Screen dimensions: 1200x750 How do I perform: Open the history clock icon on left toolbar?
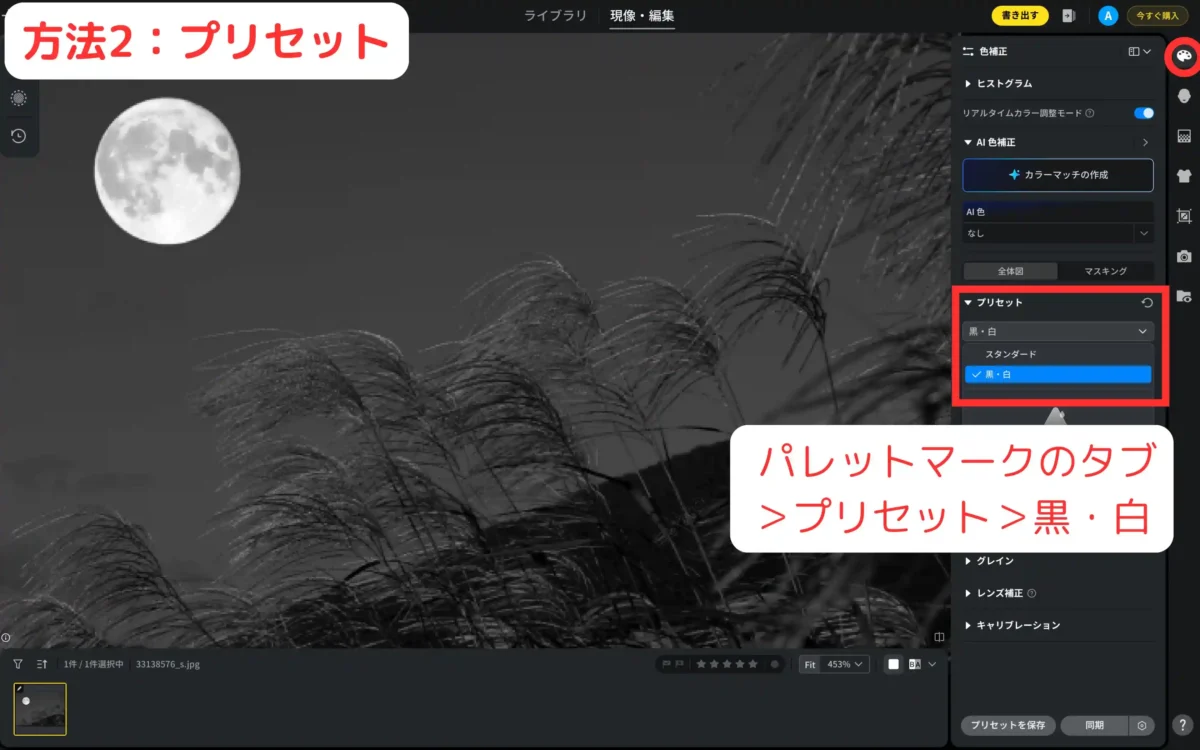click(18, 136)
